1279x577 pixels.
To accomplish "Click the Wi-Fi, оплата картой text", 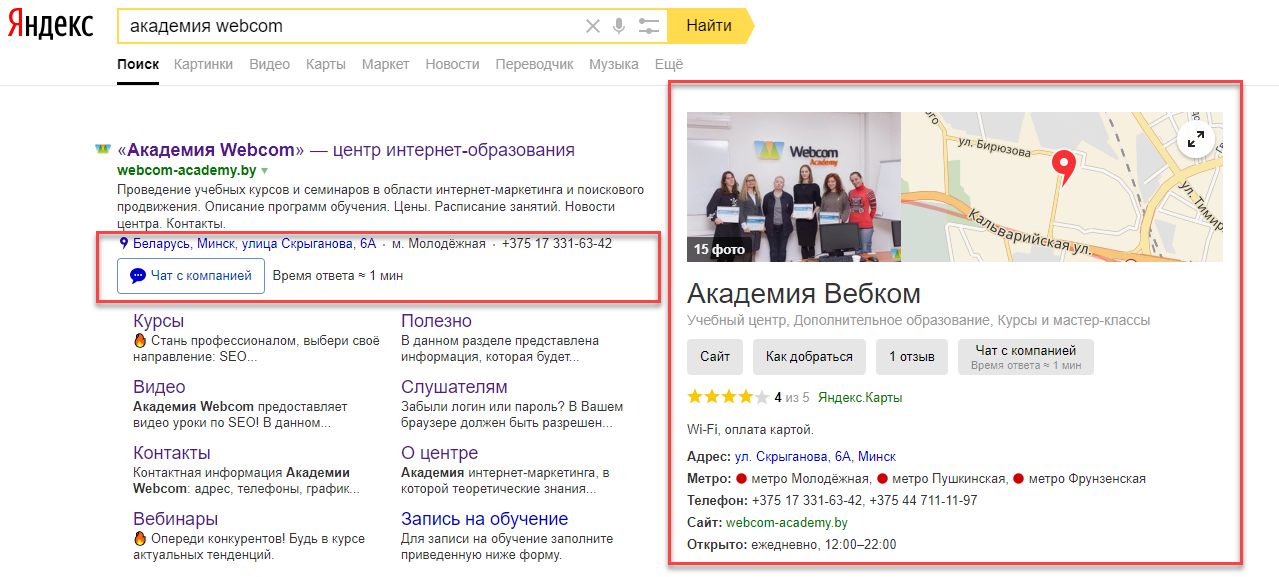I will 750,429.
